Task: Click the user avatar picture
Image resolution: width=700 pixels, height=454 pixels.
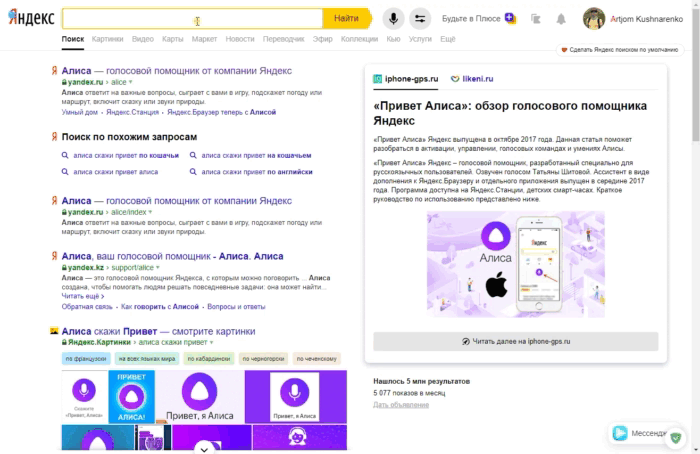Action: [594, 19]
